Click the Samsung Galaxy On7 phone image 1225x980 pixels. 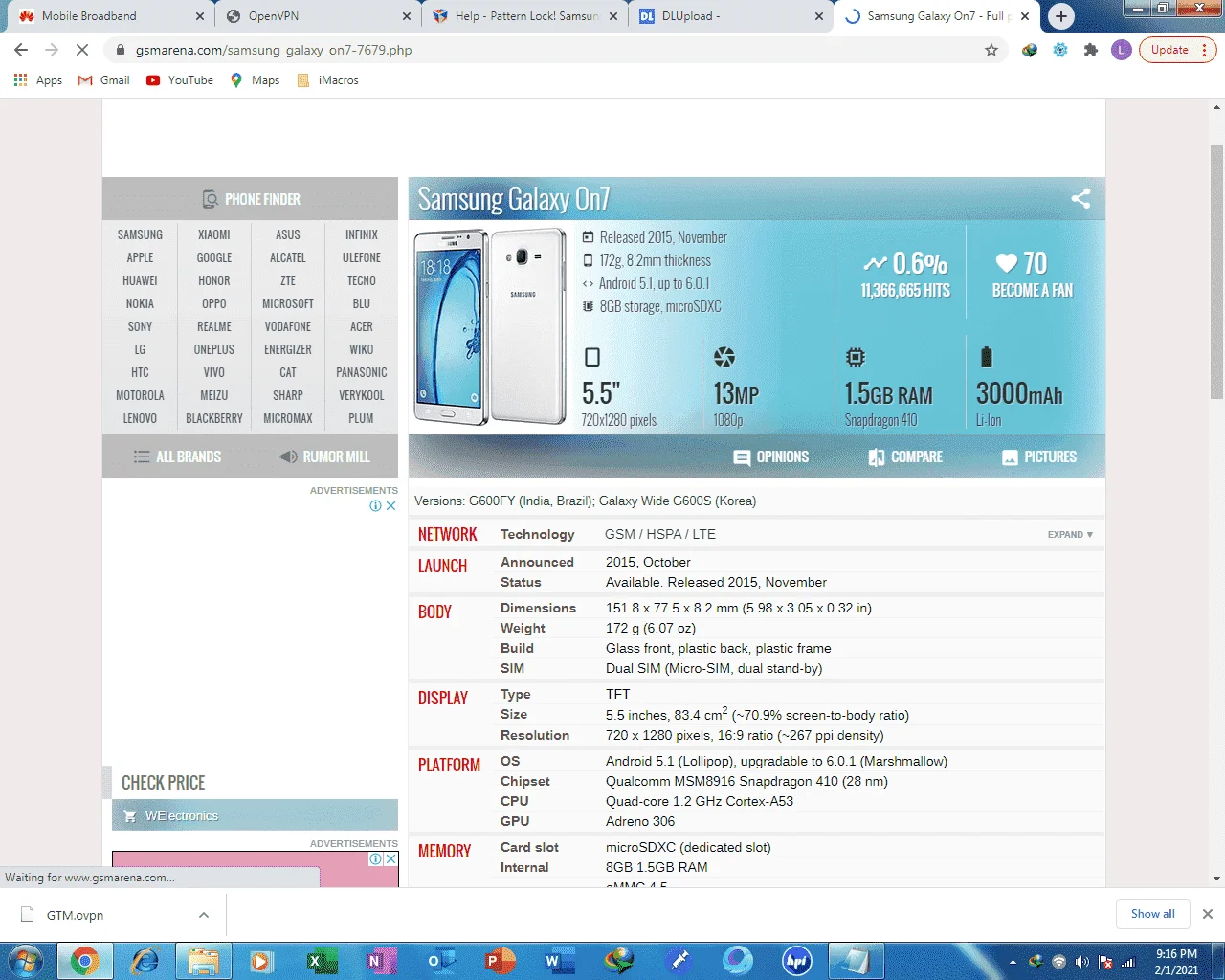click(490, 326)
